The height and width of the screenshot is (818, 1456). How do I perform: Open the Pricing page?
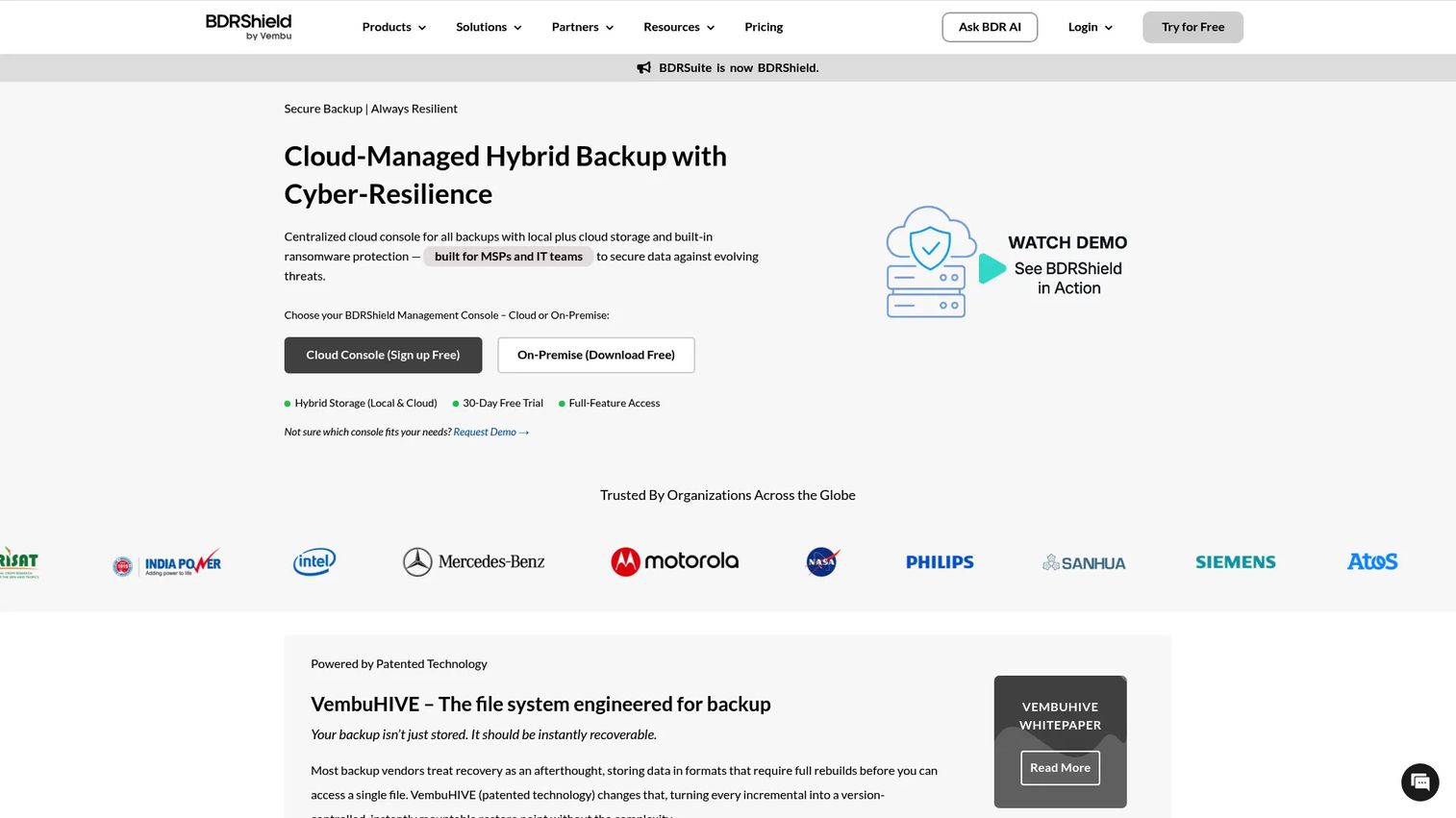tap(764, 27)
